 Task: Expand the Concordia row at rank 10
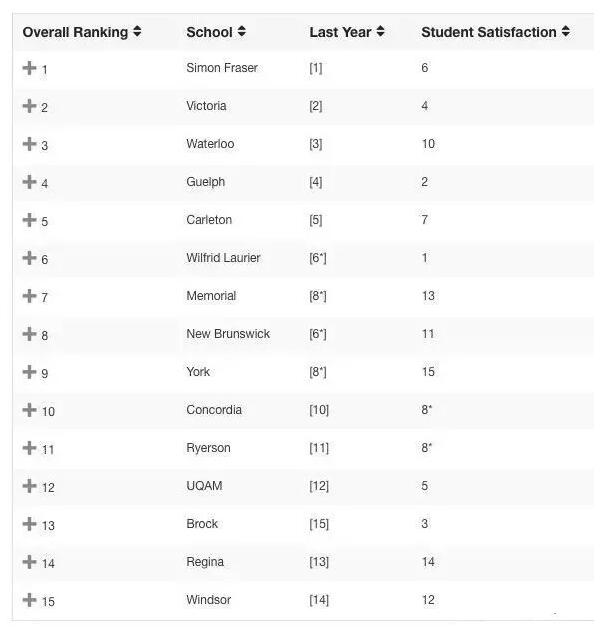30,409
